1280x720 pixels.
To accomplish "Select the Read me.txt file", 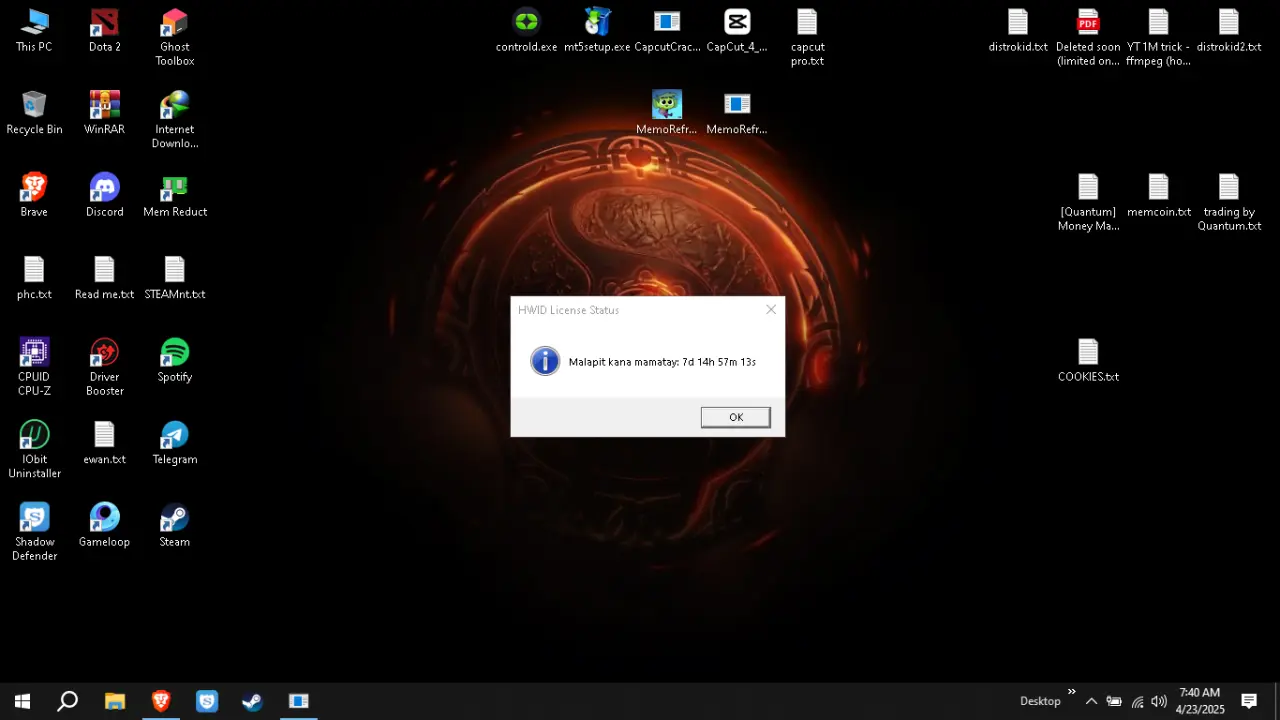I will click(104, 278).
